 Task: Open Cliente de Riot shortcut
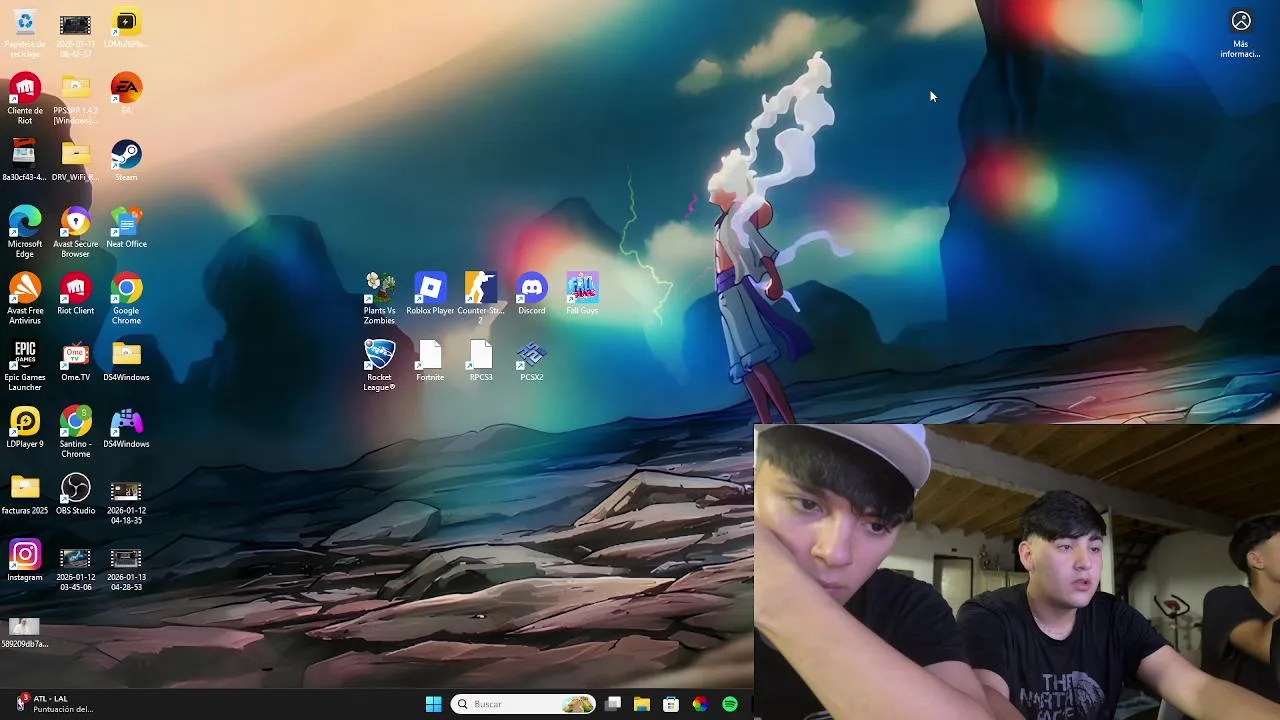[25, 99]
